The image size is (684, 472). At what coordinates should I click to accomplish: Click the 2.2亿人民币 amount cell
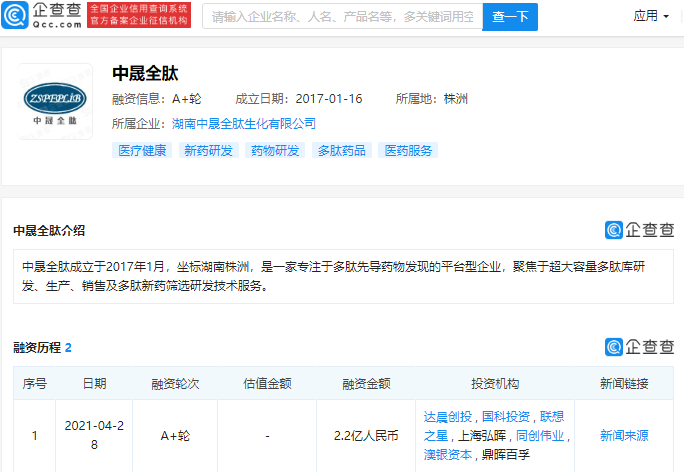[366, 435]
